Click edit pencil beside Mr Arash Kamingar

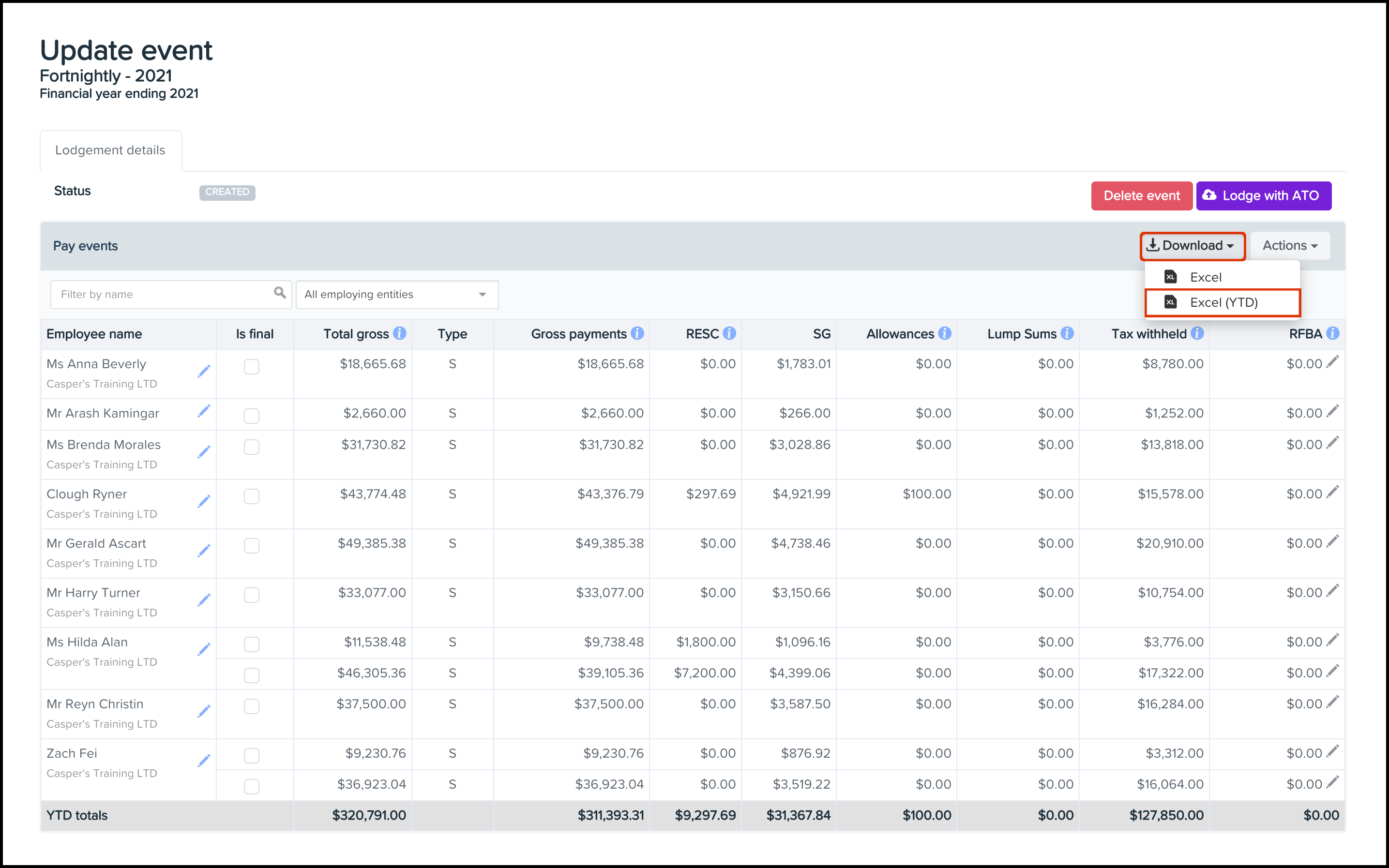click(204, 412)
